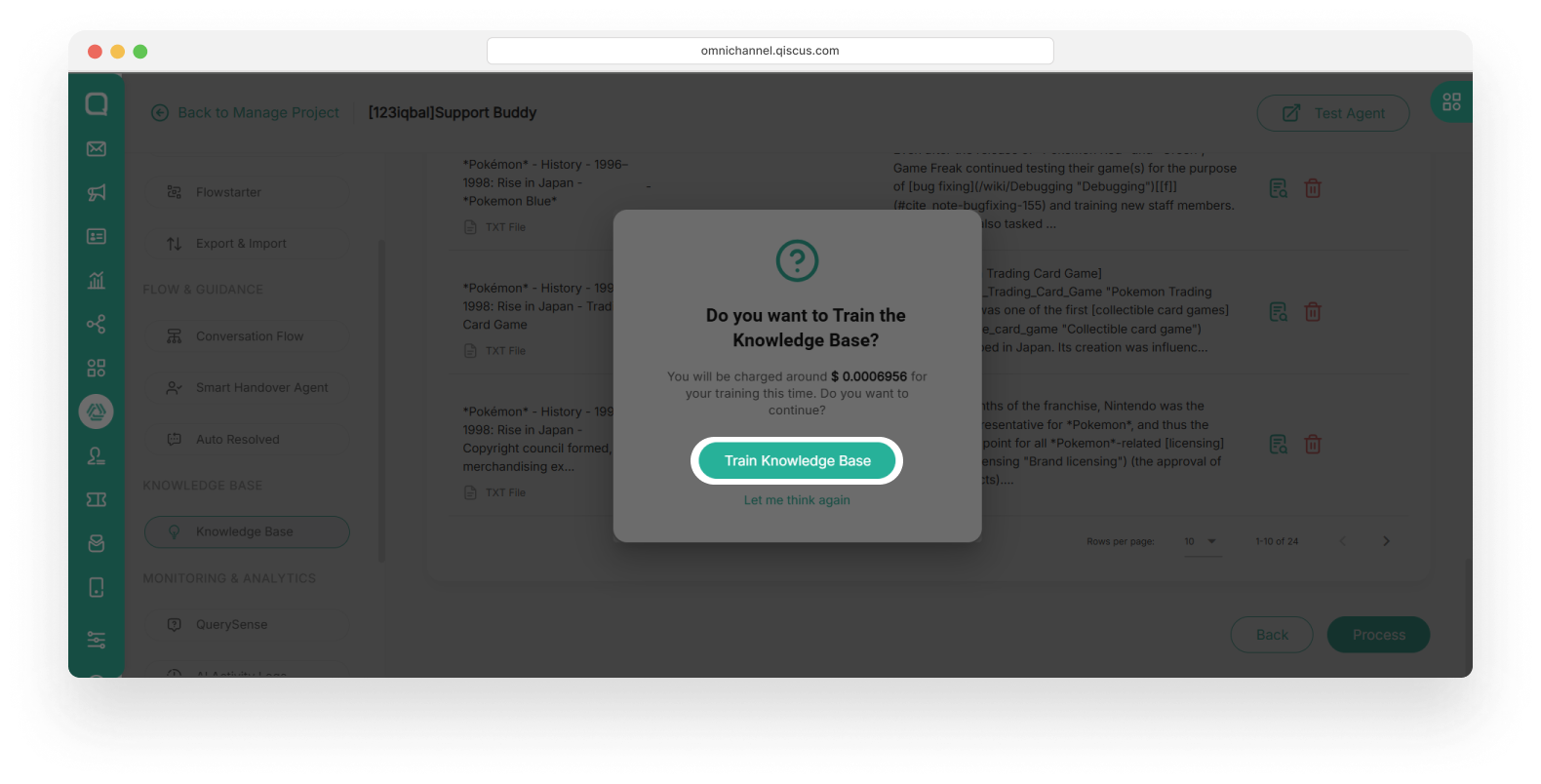Open QuerySense in the side menu

247,624
